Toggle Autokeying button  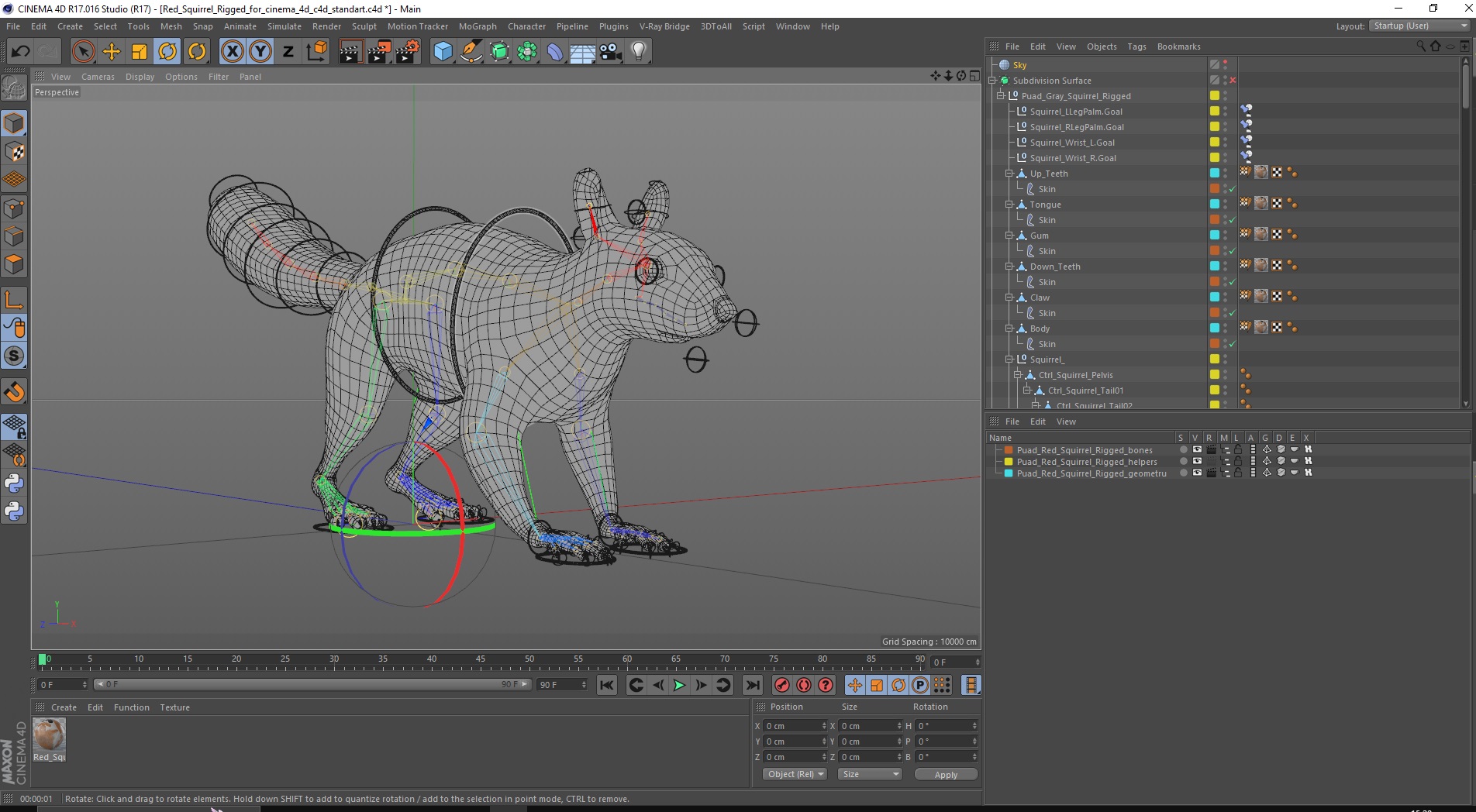[x=804, y=685]
